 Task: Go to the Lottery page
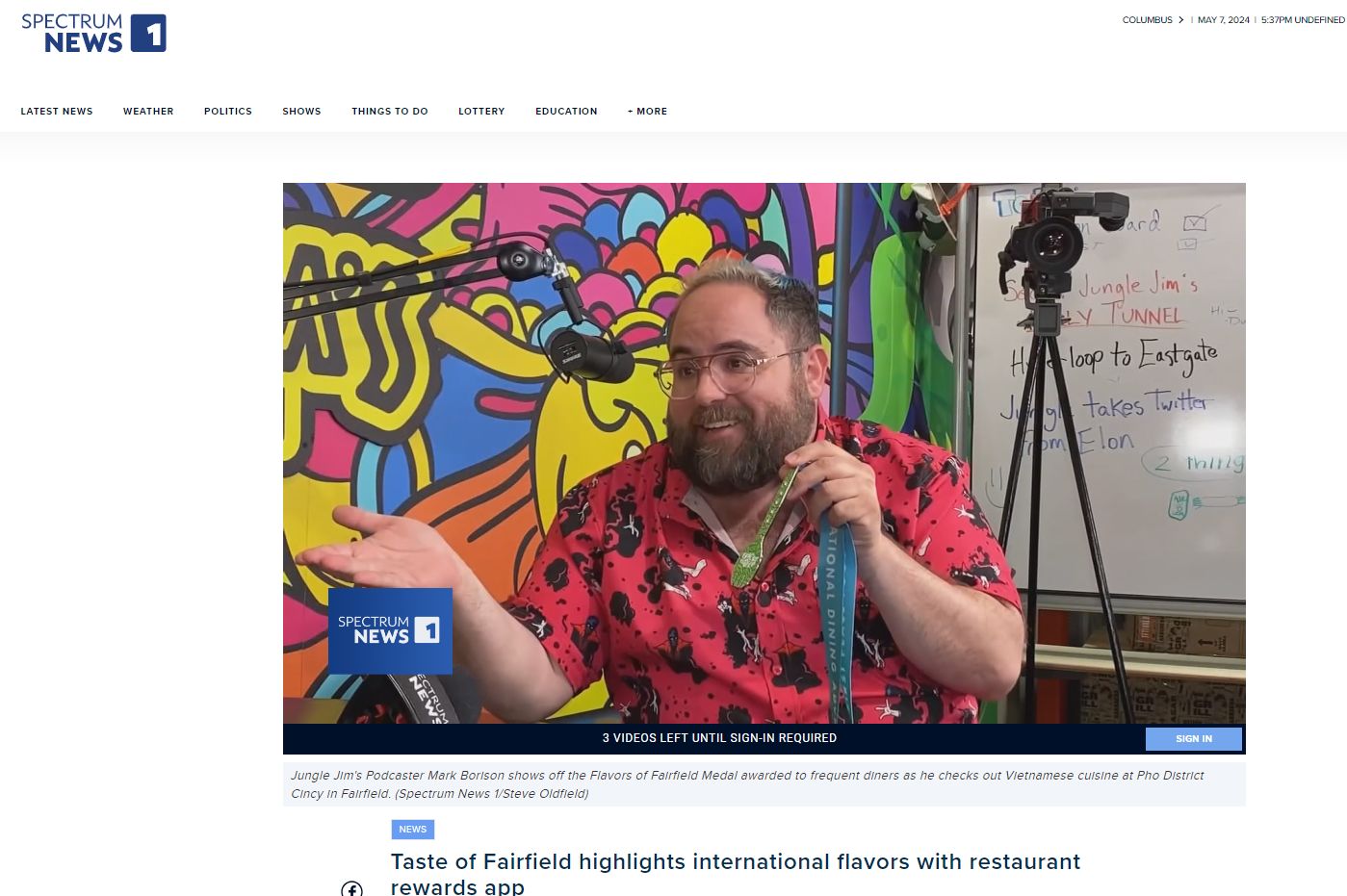pyautogui.click(x=481, y=112)
